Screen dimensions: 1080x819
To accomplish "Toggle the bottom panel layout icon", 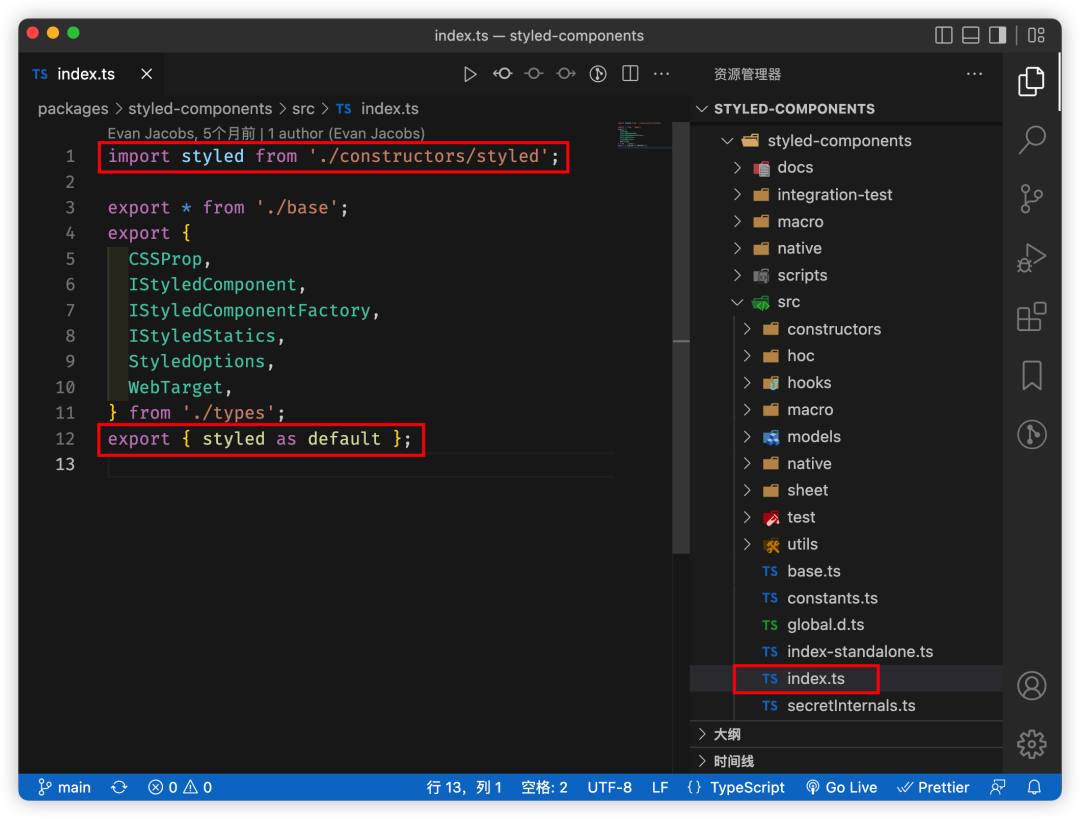I will [x=970, y=35].
